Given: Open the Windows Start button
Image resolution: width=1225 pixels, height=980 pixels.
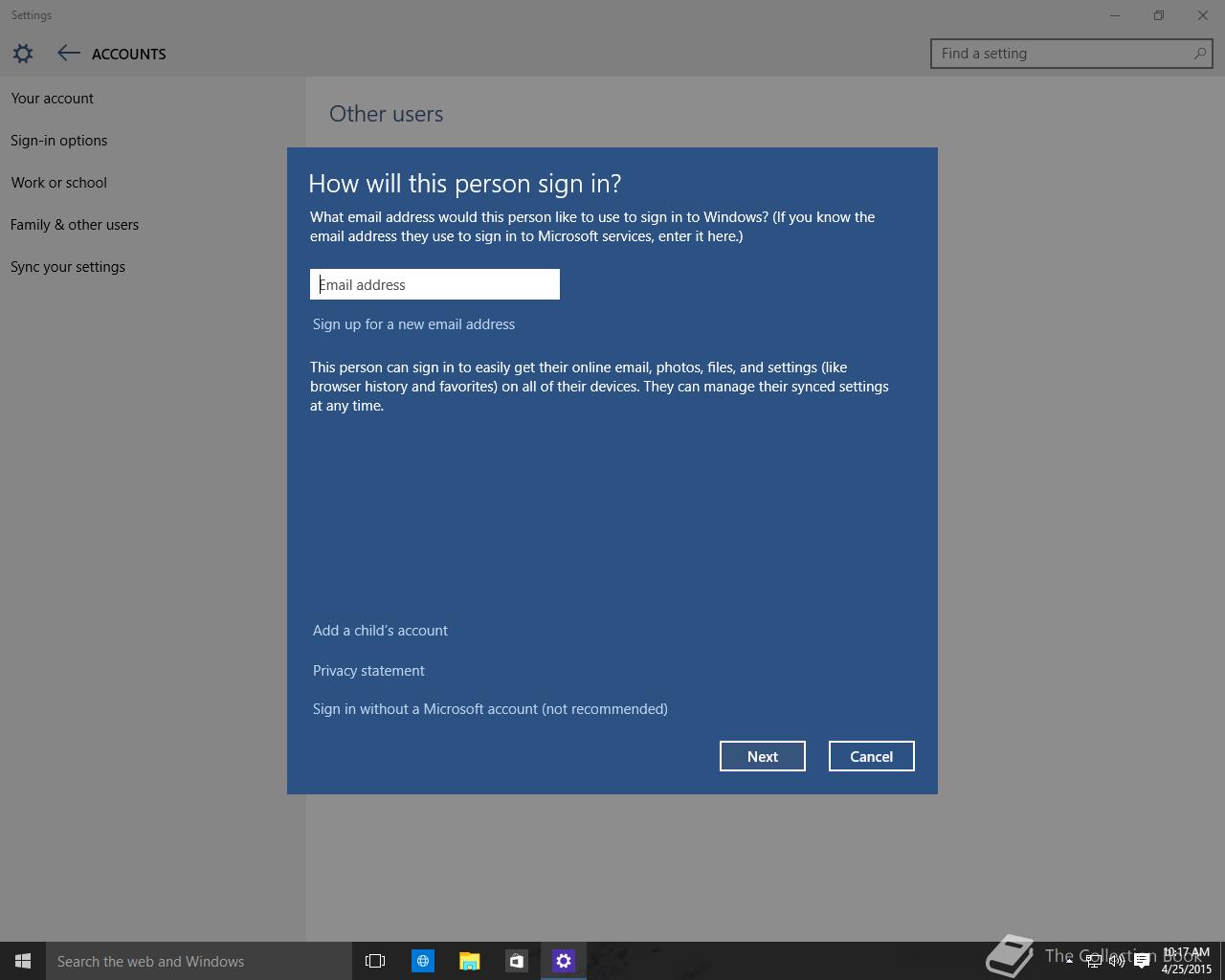Looking at the screenshot, I should click(23, 961).
